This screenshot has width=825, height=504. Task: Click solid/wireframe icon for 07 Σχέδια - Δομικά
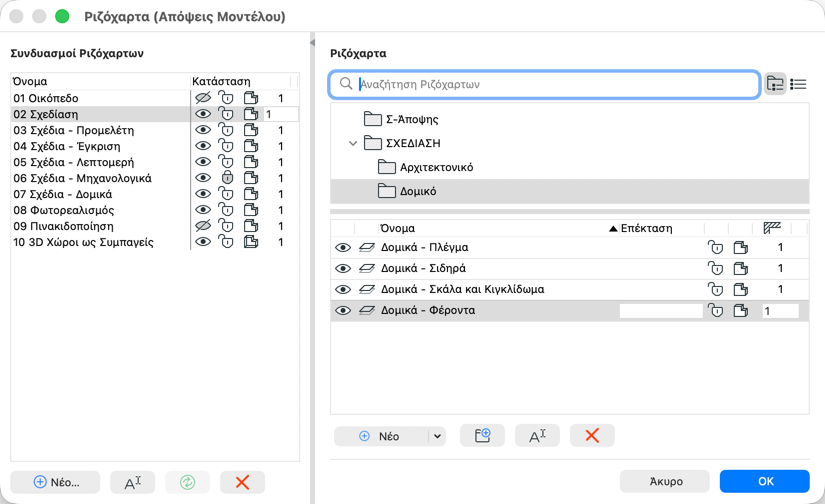pos(251,194)
